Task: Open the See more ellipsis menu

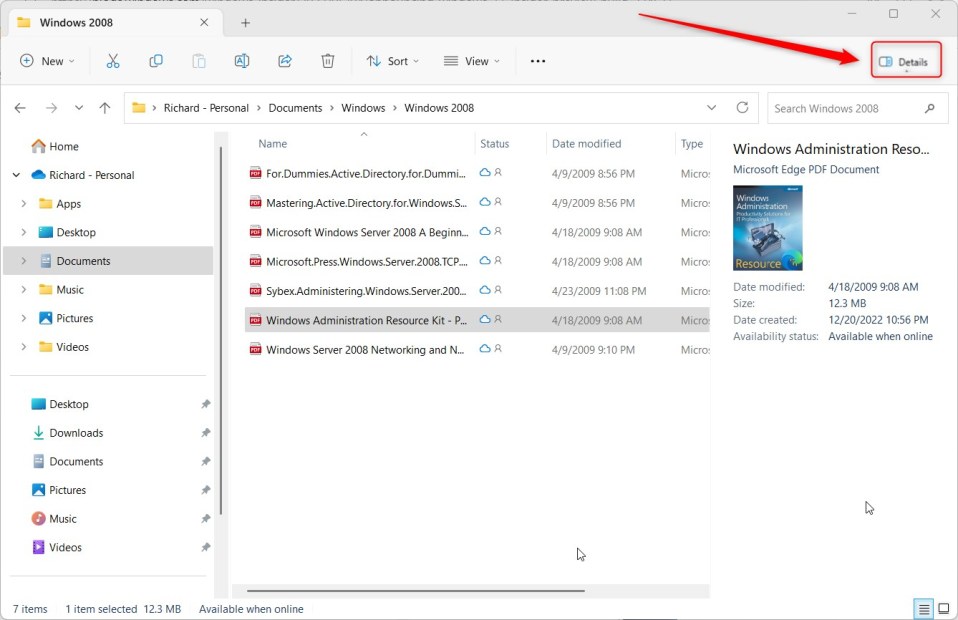Action: tap(538, 61)
